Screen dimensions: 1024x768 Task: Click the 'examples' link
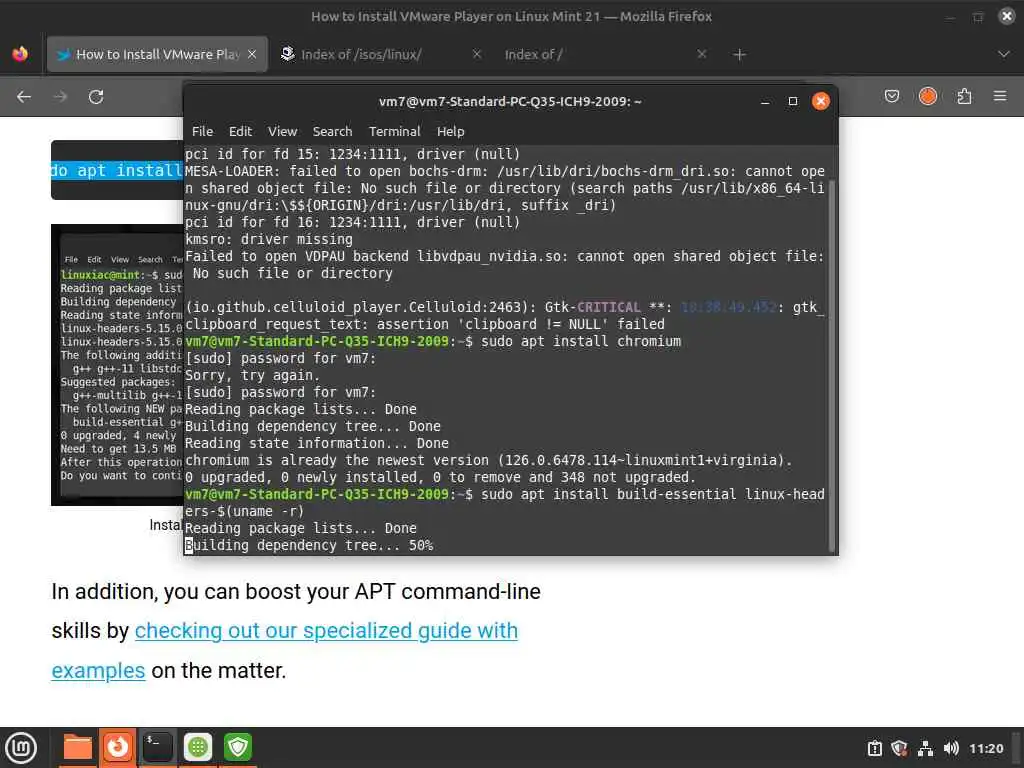click(x=98, y=671)
